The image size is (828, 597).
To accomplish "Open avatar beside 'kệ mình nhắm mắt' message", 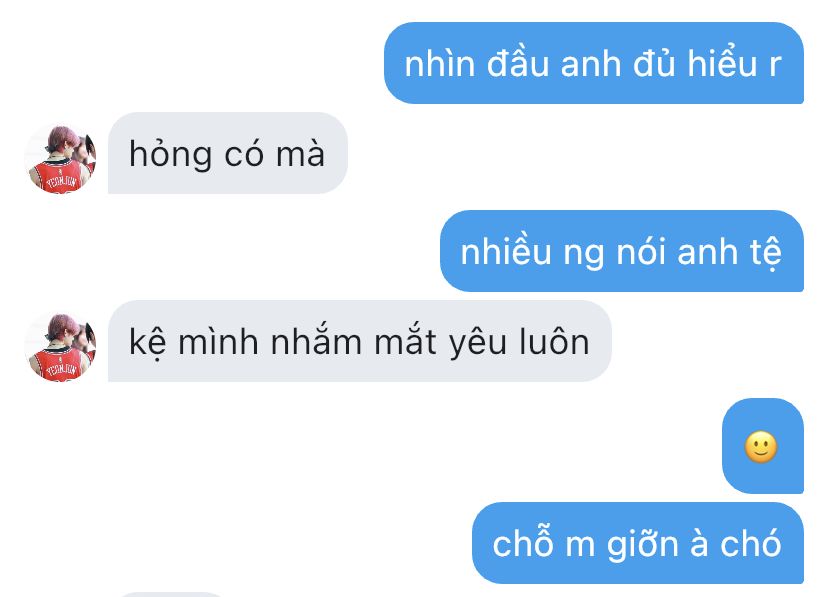I will tap(60, 347).
